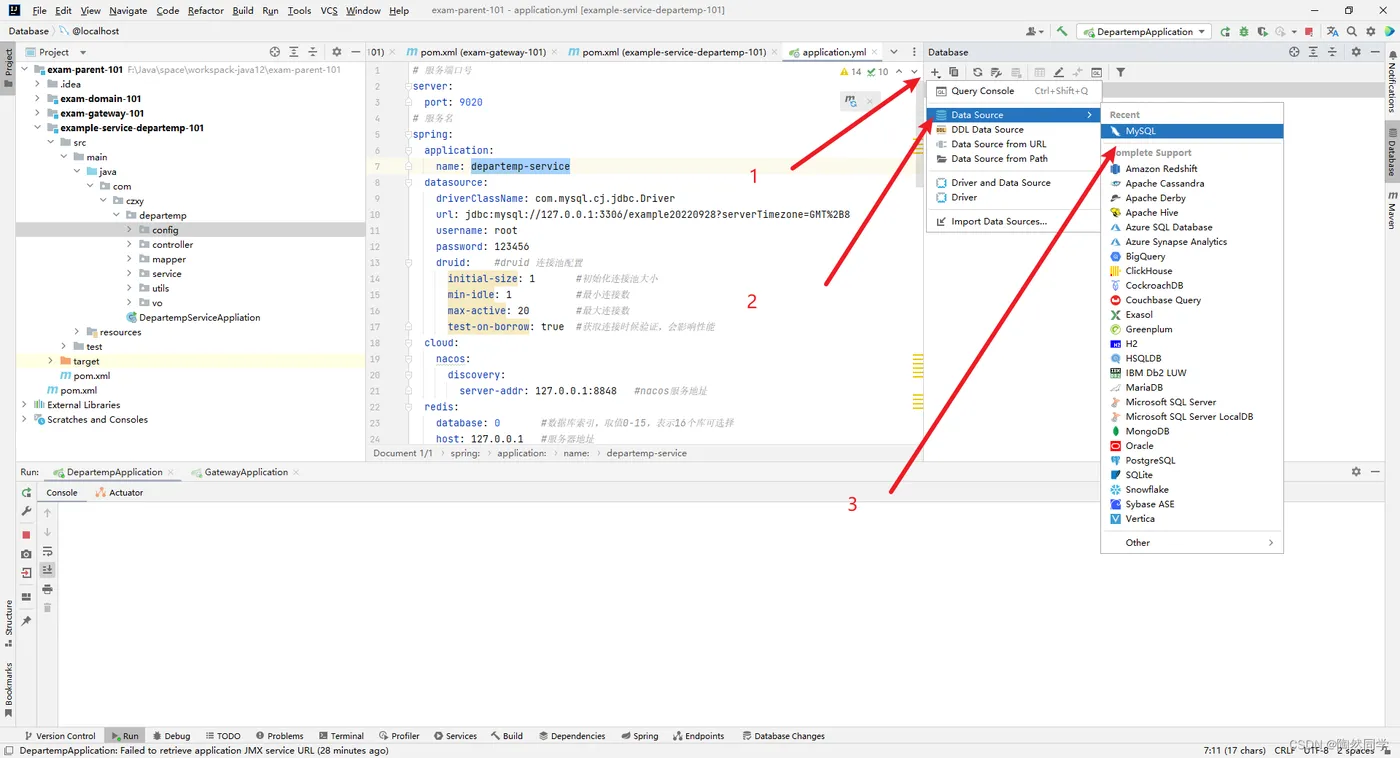The image size is (1400, 758).
Task: Expand the config folder
Action: click(129, 230)
